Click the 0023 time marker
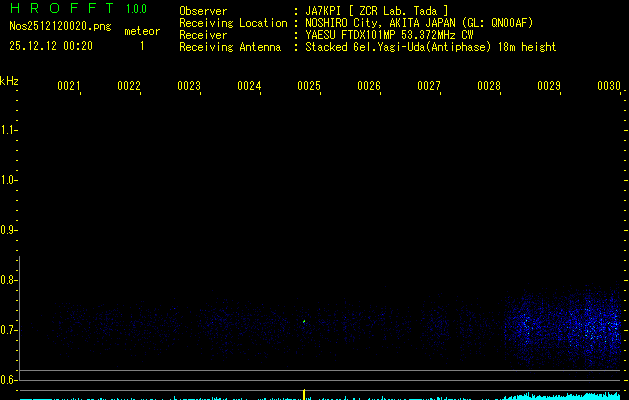The width and height of the screenshot is (629, 400). click(189, 87)
